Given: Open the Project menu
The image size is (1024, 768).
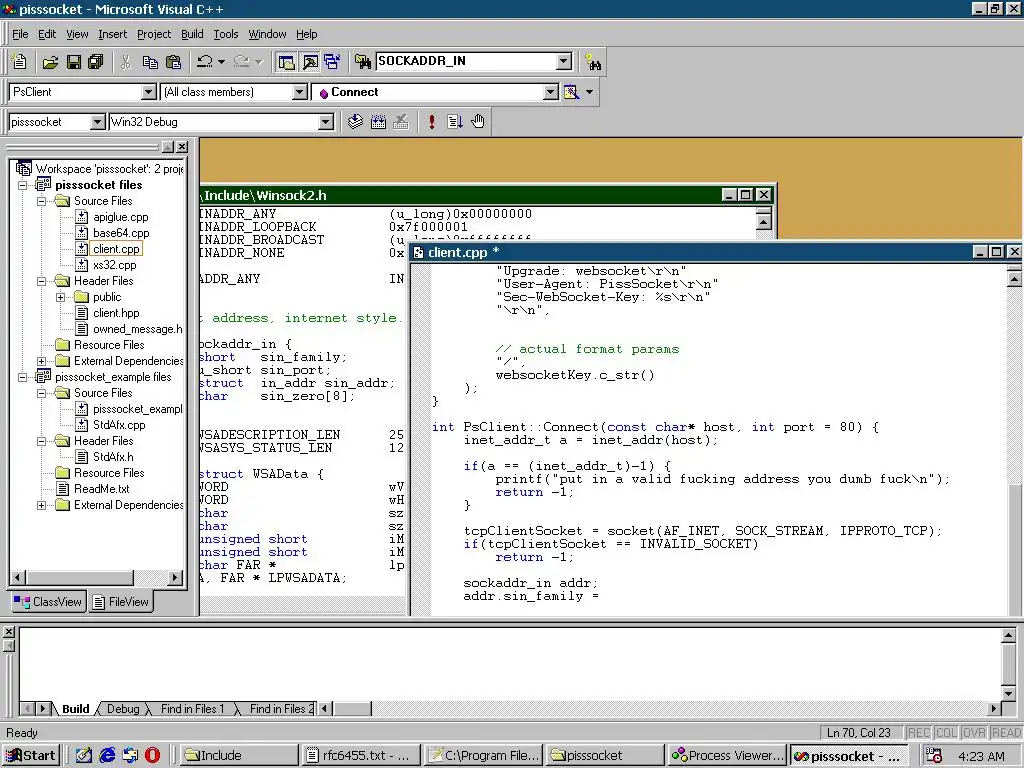Looking at the screenshot, I should tap(153, 34).
